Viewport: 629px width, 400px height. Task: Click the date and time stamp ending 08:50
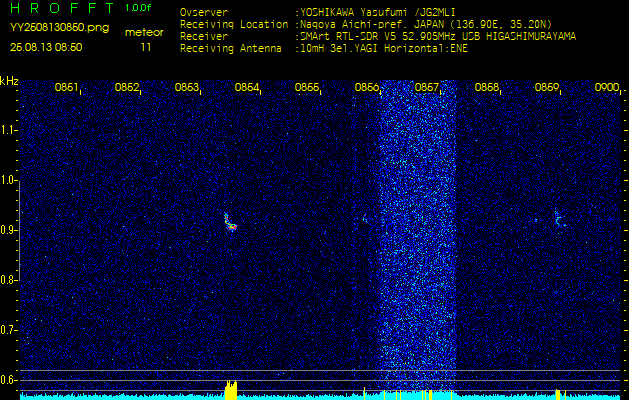pos(46,47)
